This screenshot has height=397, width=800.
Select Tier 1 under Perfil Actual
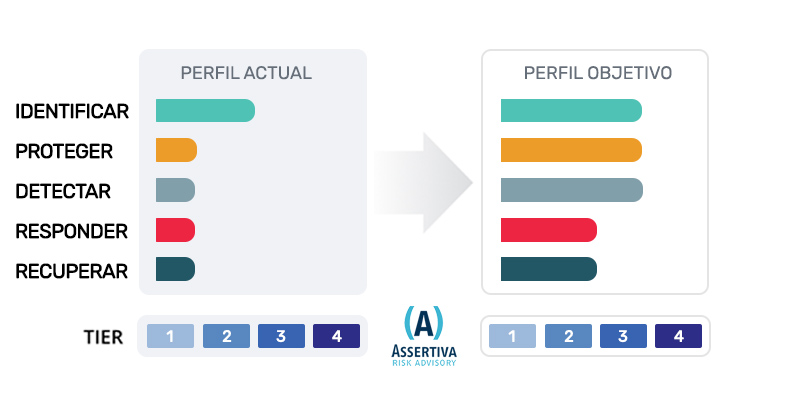[x=170, y=336]
